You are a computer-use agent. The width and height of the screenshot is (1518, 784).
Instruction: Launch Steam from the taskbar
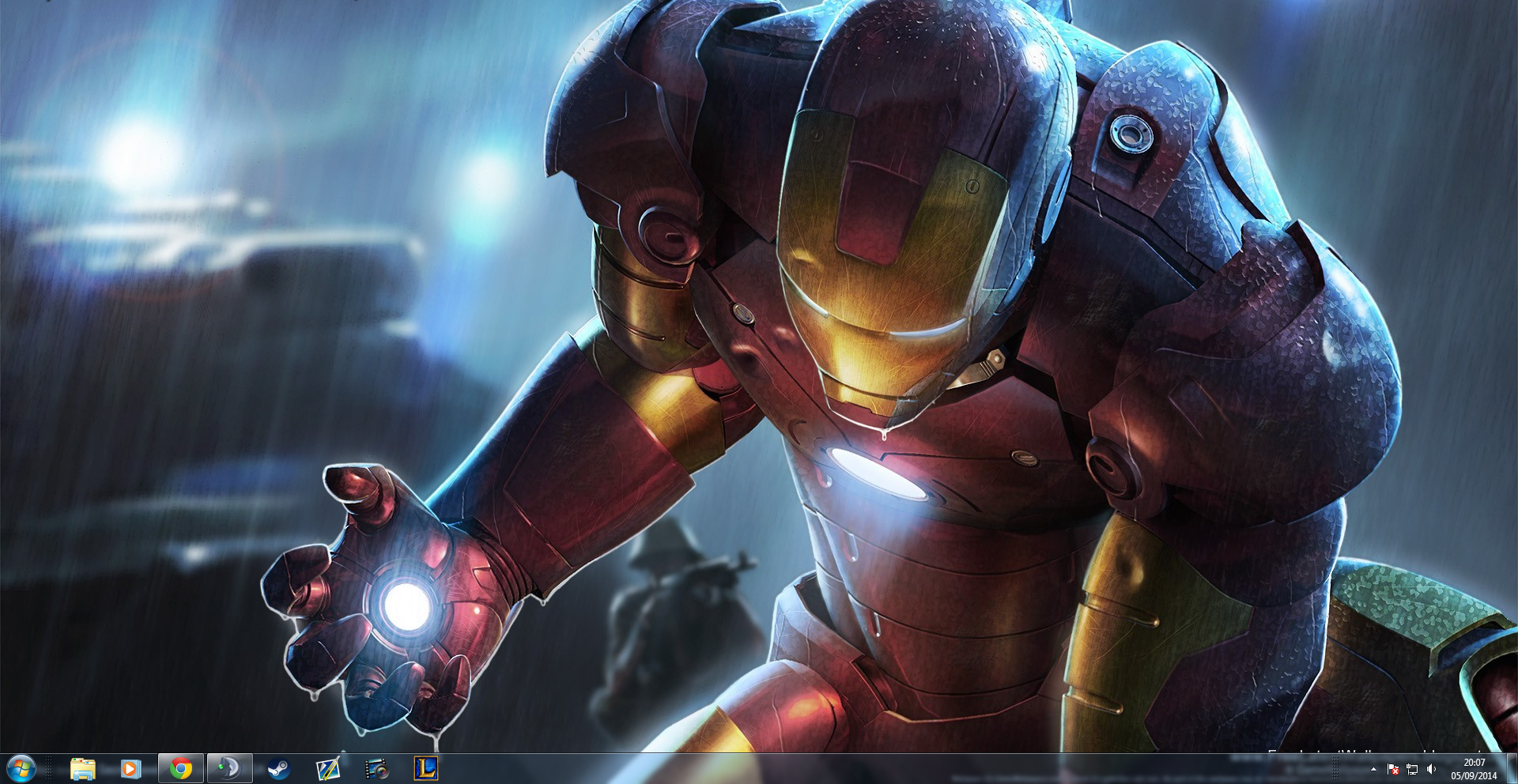click(278, 768)
